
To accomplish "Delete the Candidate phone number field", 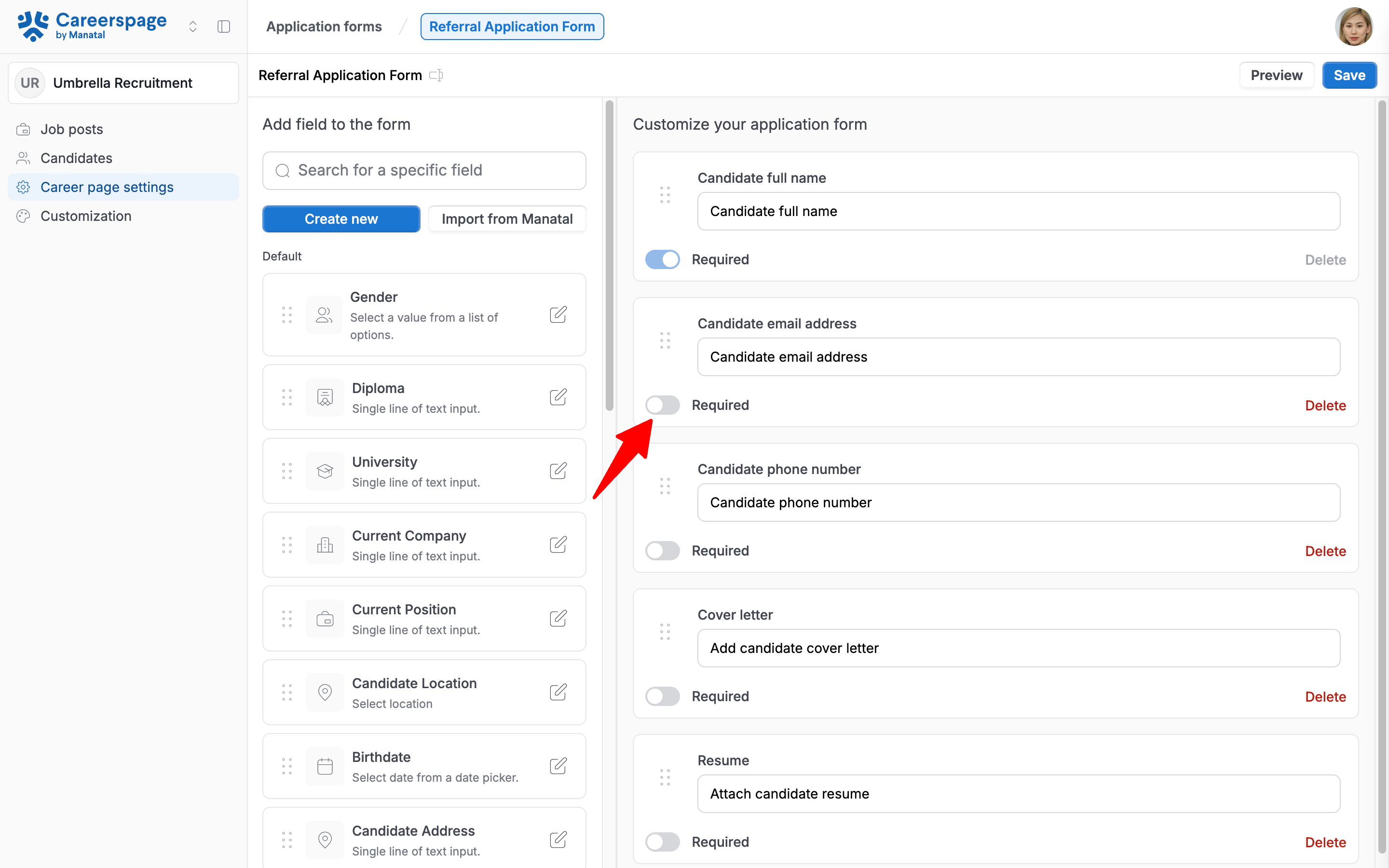I will point(1325,551).
